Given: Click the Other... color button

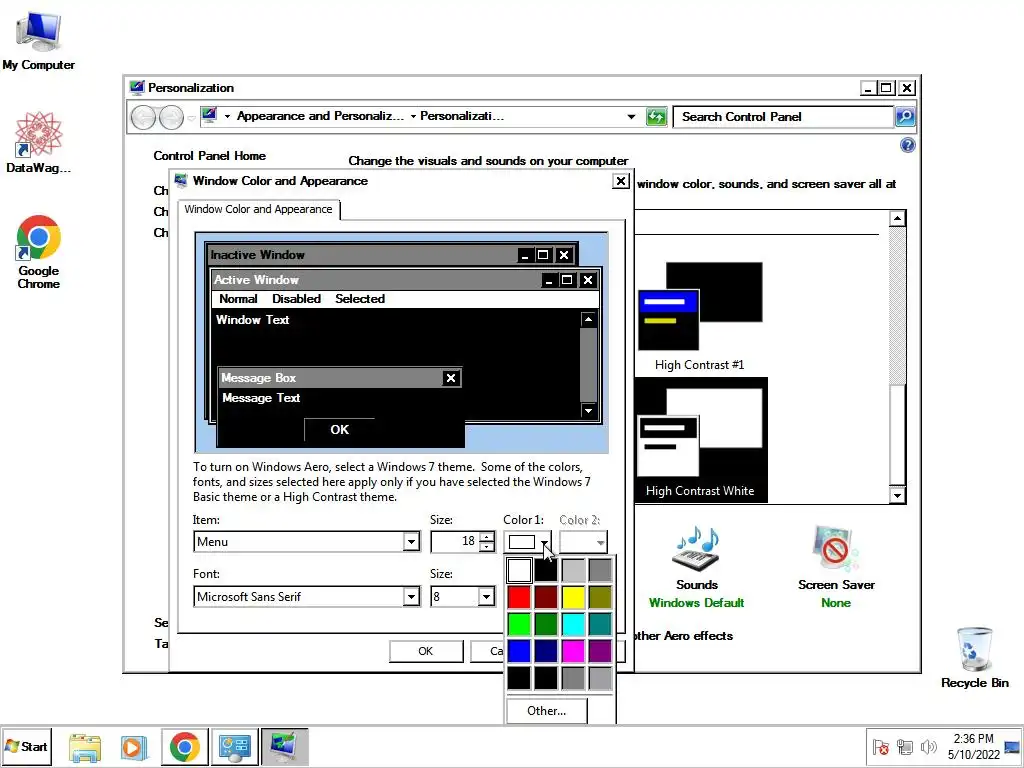Looking at the screenshot, I should tap(547, 711).
